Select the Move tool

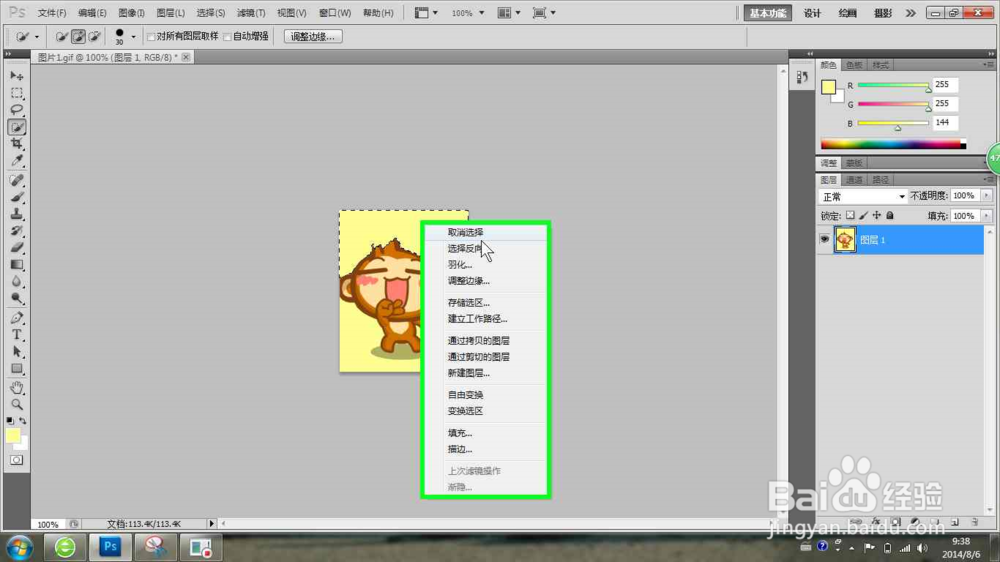pyautogui.click(x=17, y=76)
